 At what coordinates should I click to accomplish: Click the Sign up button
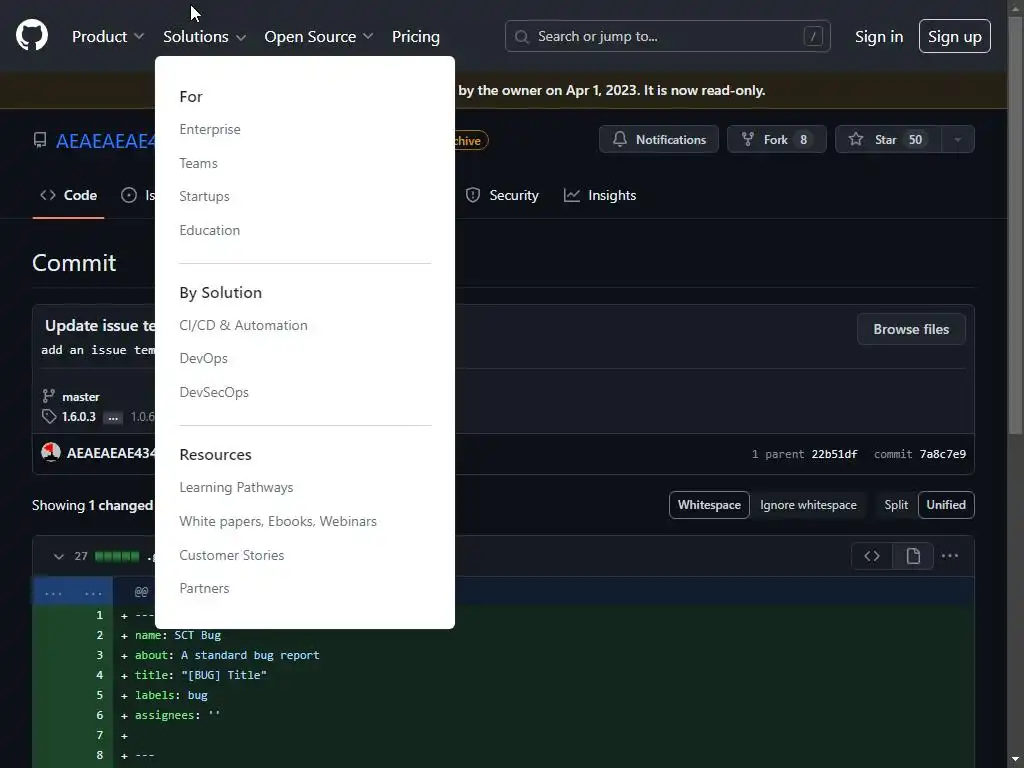tap(955, 36)
